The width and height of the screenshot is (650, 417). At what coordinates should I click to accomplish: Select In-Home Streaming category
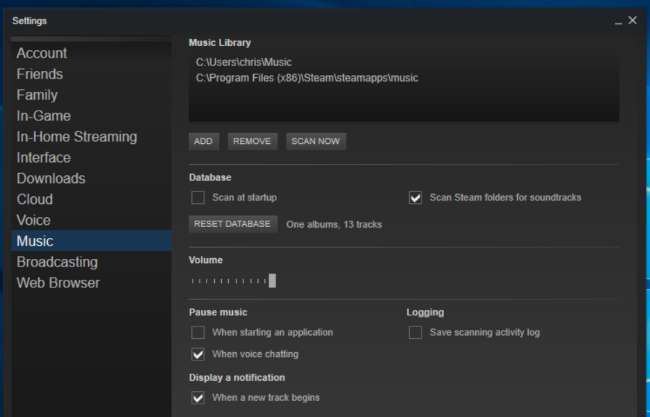tap(77, 137)
